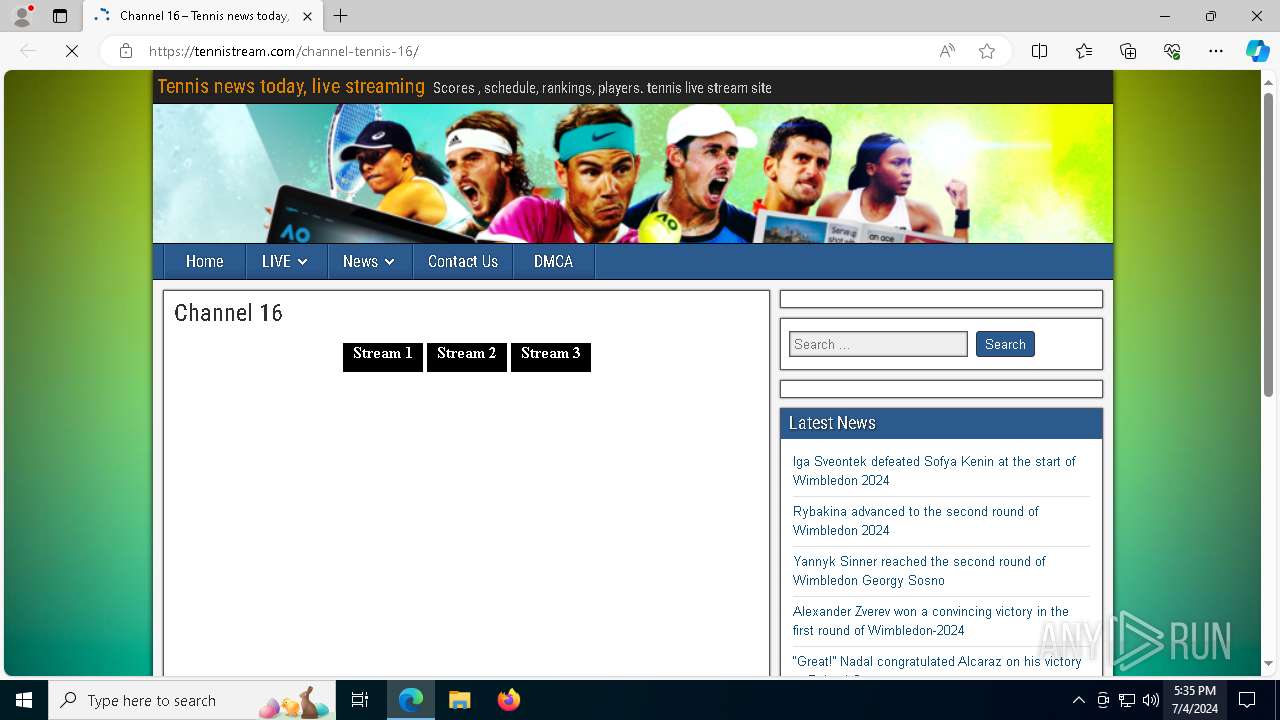Image resolution: width=1280 pixels, height=720 pixels.
Task: Open the site title link
Action: click(x=291, y=87)
